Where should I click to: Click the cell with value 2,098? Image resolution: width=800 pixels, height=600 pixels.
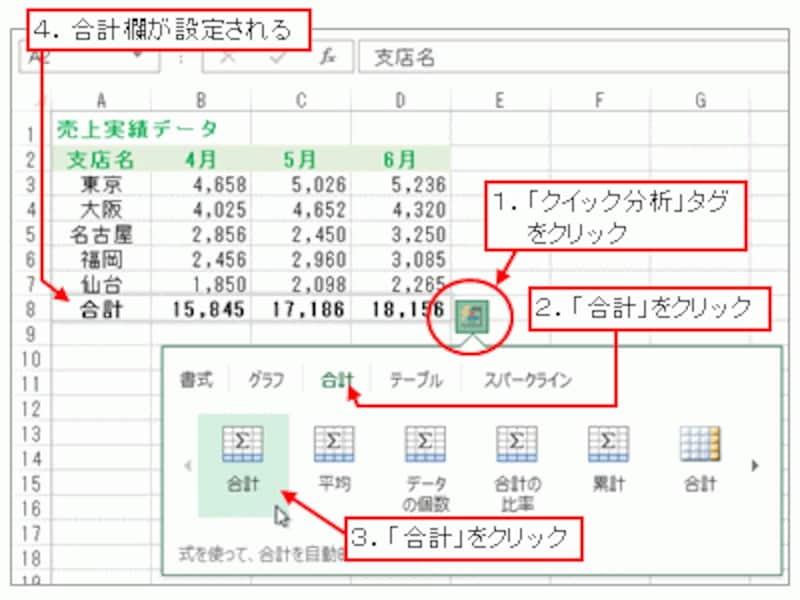coord(301,284)
